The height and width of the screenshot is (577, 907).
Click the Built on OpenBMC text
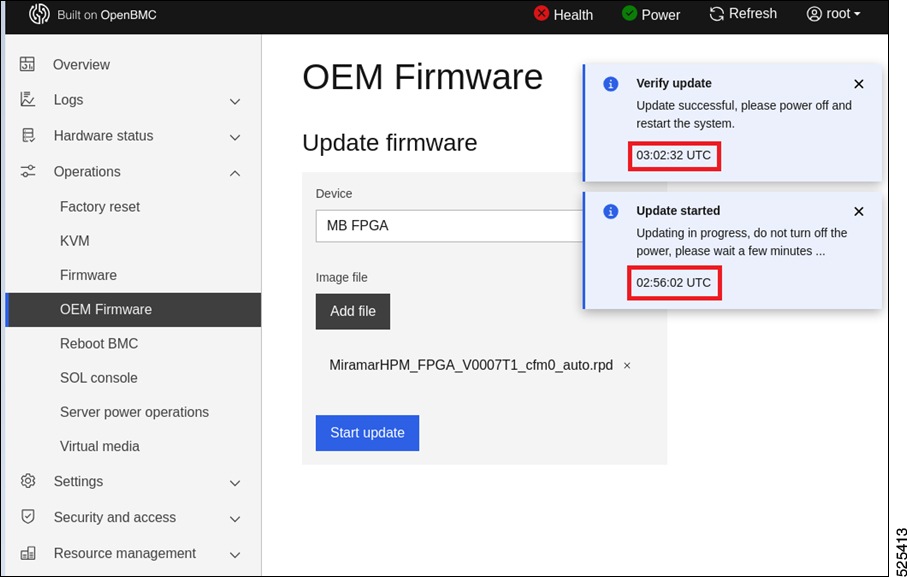pyautogui.click(x=107, y=15)
